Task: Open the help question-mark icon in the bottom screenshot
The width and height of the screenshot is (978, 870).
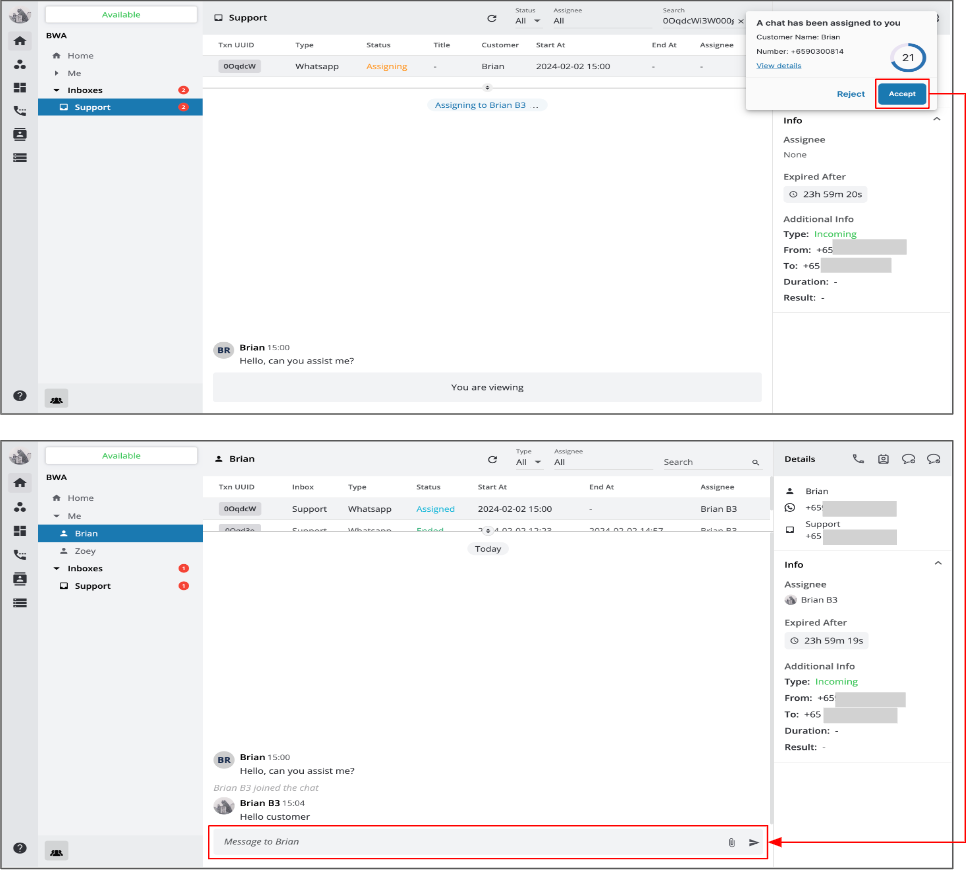Action: (20, 848)
